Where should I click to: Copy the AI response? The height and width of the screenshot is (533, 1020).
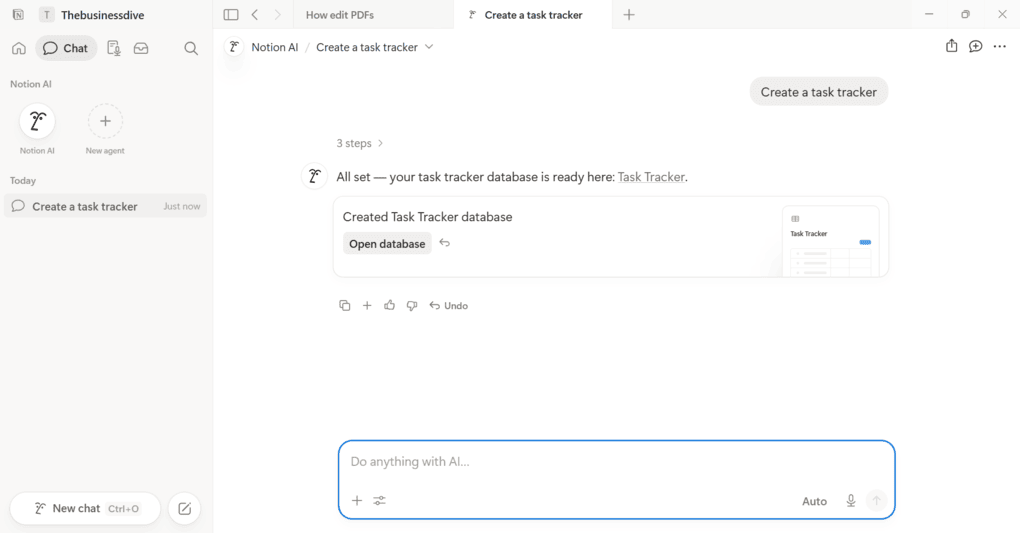345,305
